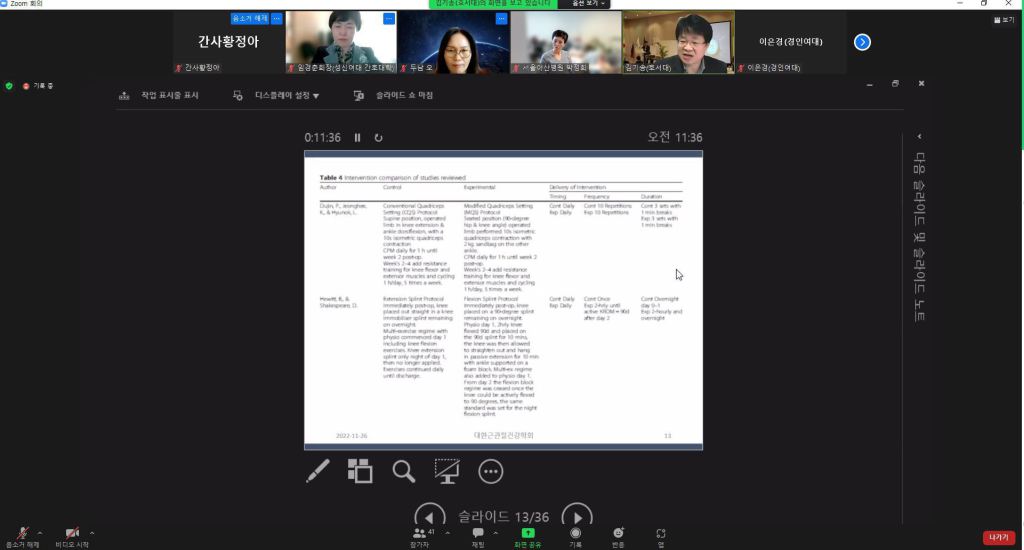Select 서울아산병원 박정희 video thumbnail
This screenshot has height=550, width=1024.
coord(566,42)
